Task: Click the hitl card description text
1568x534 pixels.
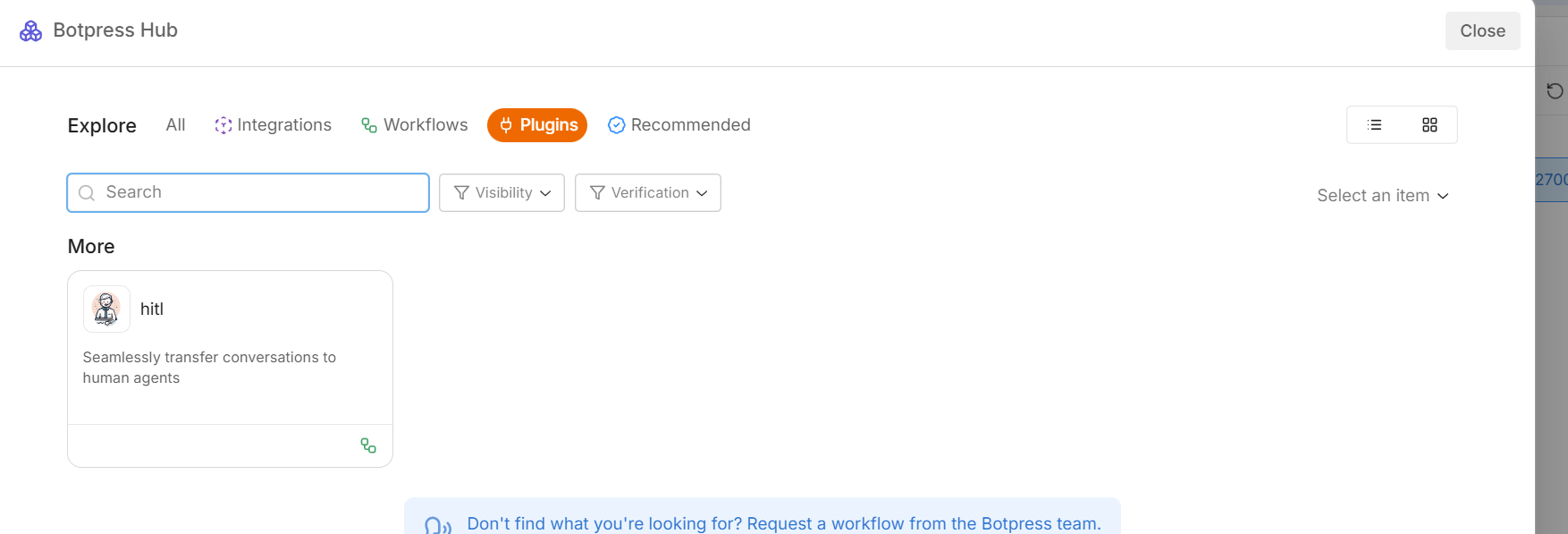Action: coord(209,368)
